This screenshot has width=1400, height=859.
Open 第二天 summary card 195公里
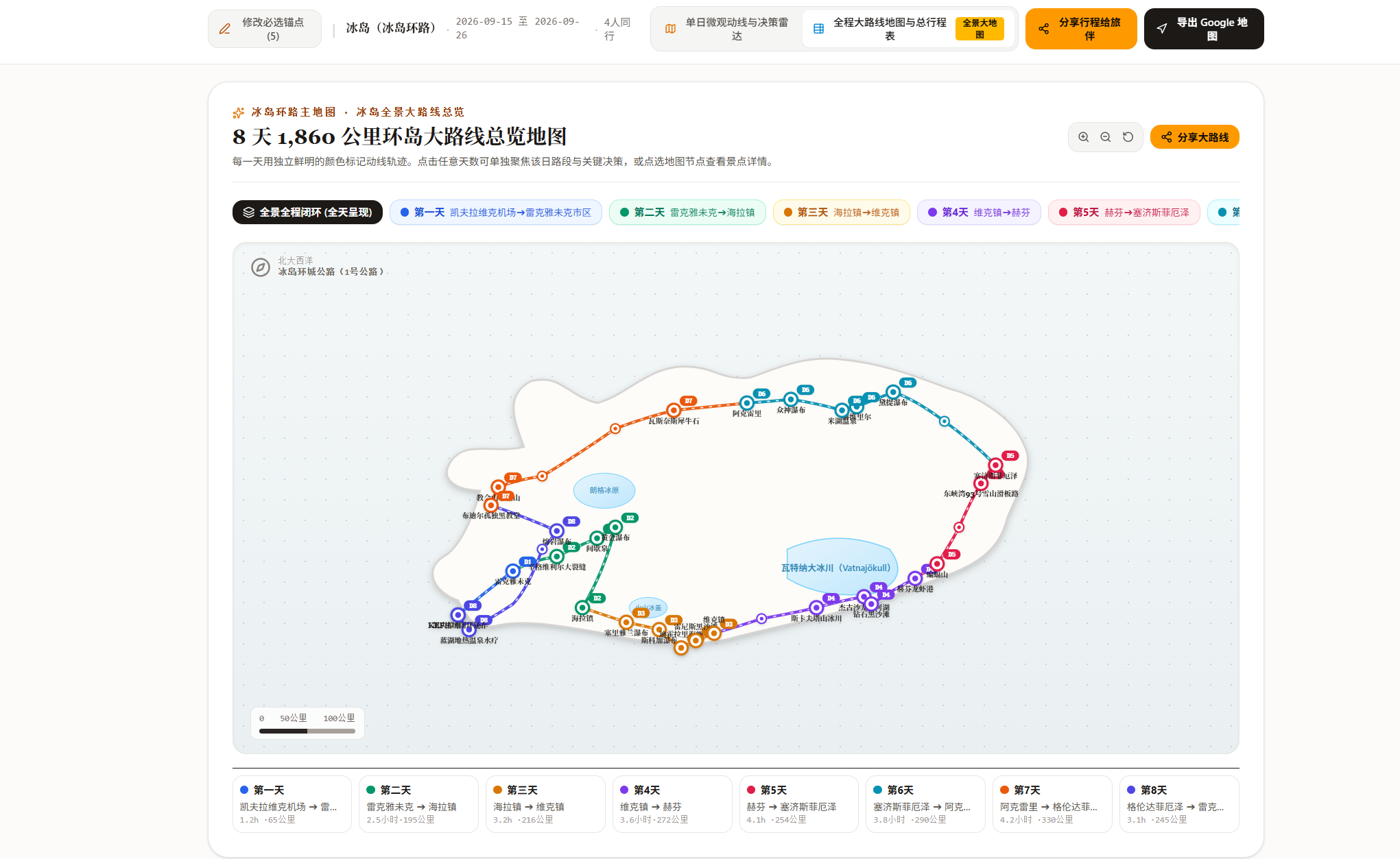tap(418, 804)
